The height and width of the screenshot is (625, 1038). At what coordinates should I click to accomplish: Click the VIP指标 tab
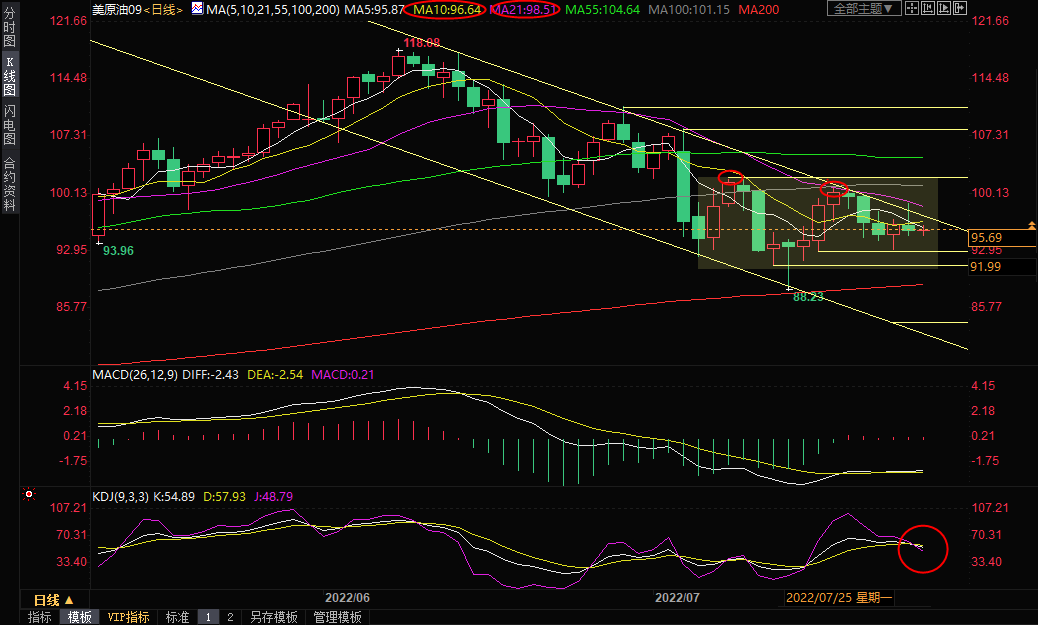(128, 617)
